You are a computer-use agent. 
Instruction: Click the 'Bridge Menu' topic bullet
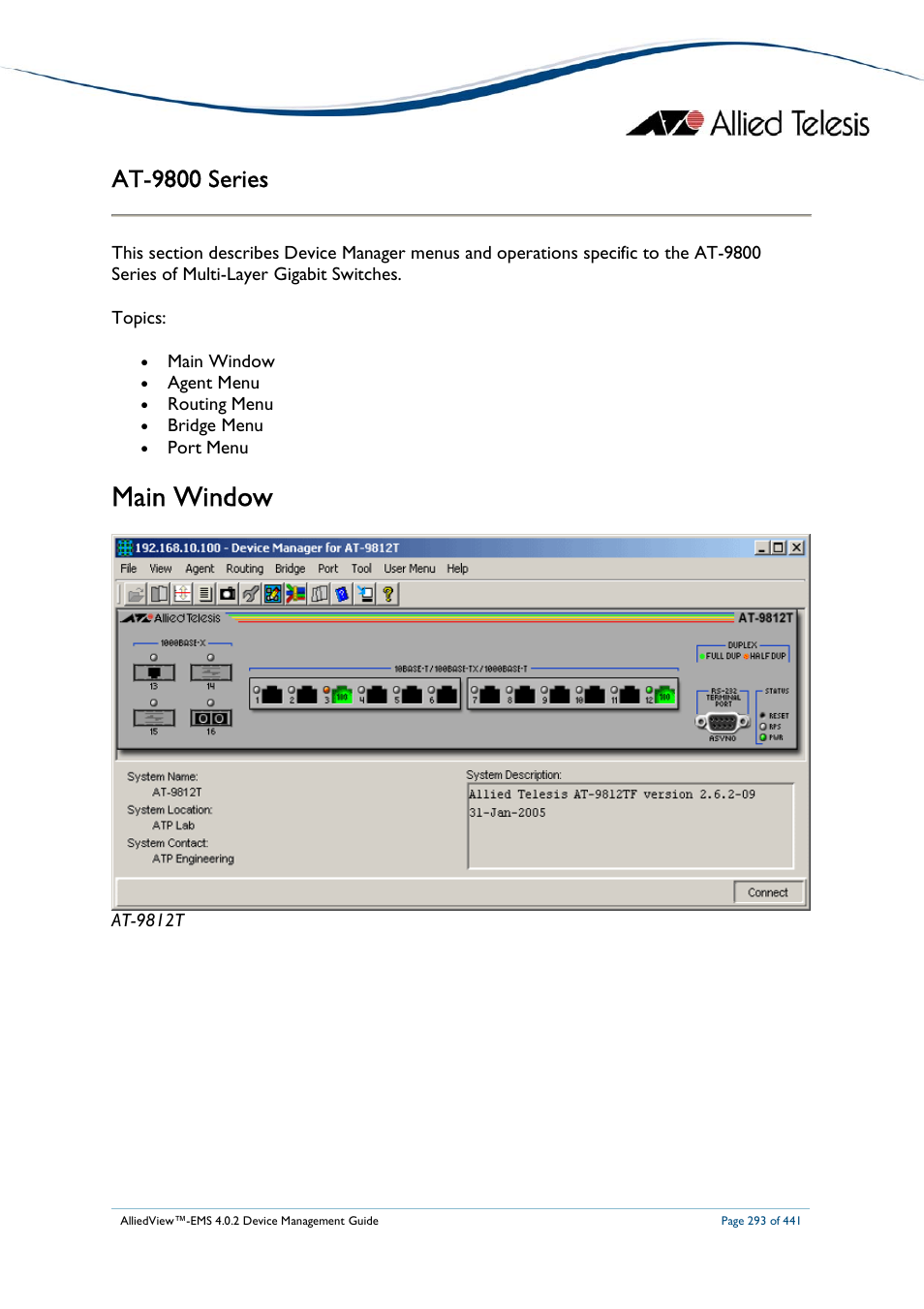click(215, 425)
